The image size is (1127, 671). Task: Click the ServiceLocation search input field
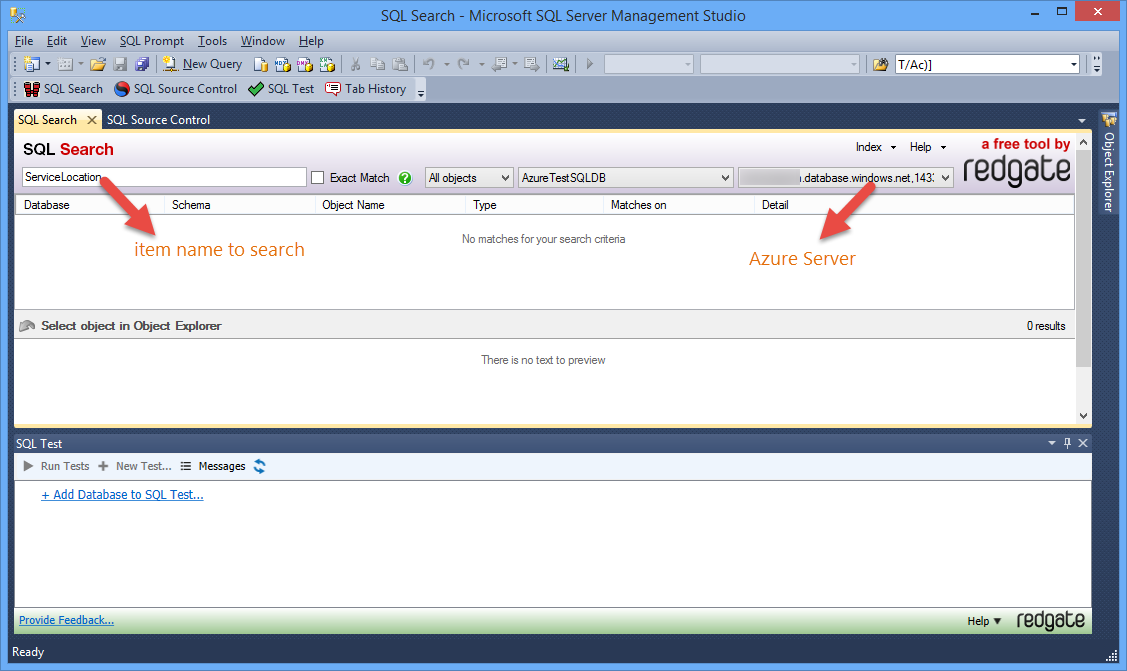tap(165, 177)
